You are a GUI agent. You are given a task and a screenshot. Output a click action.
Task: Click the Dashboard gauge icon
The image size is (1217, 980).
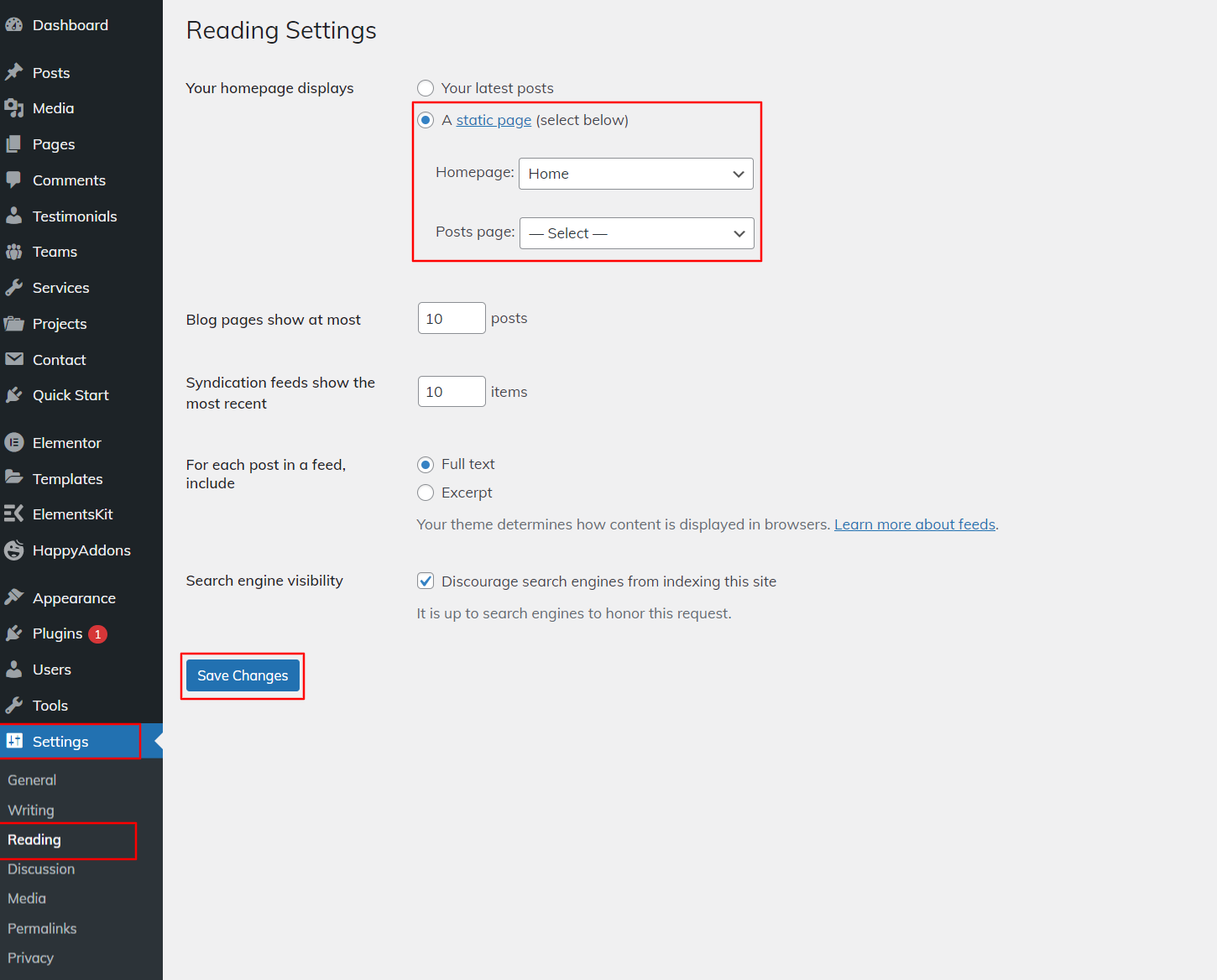pyautogui.click(x=14, y=25)
